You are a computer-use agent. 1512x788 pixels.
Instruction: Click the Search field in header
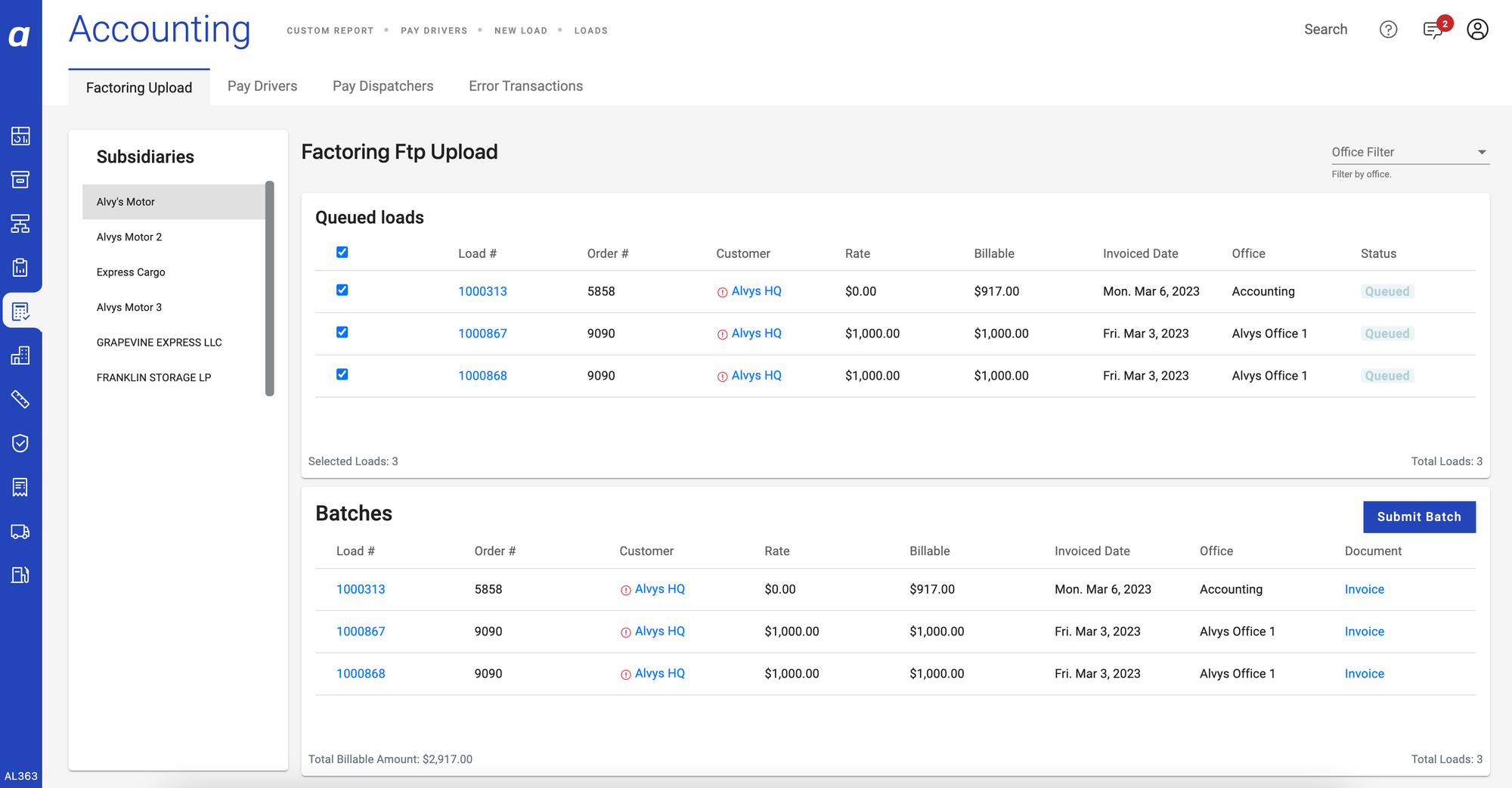click(x=1325, y=29)
